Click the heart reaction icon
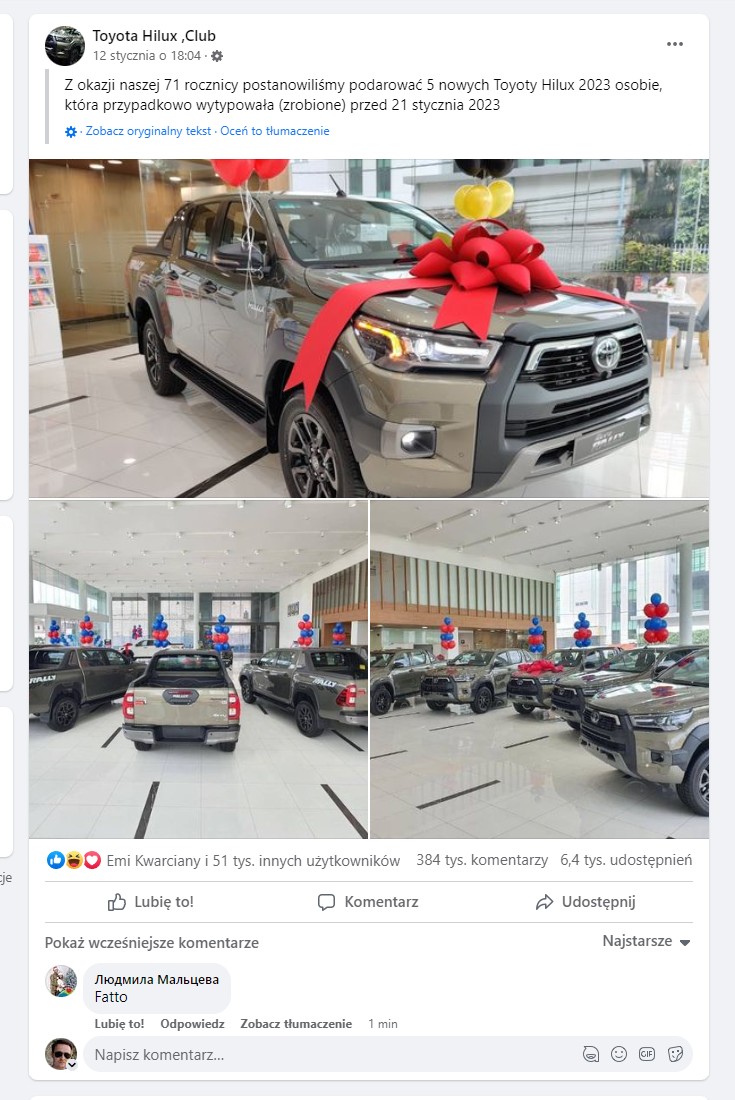 pos(93,860)
